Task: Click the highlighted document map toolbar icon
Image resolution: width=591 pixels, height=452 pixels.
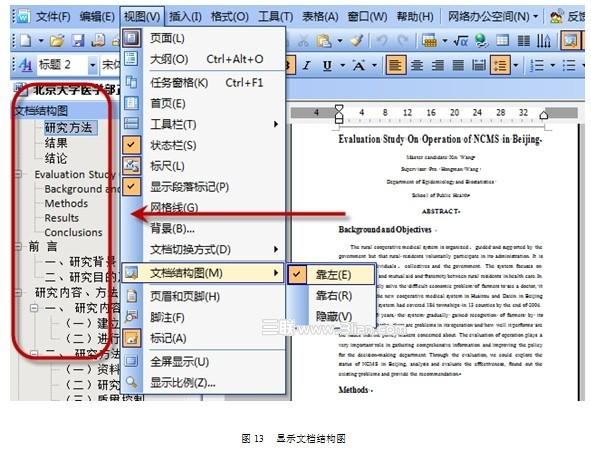Action: pyautogui.click(x=571, y=41)
